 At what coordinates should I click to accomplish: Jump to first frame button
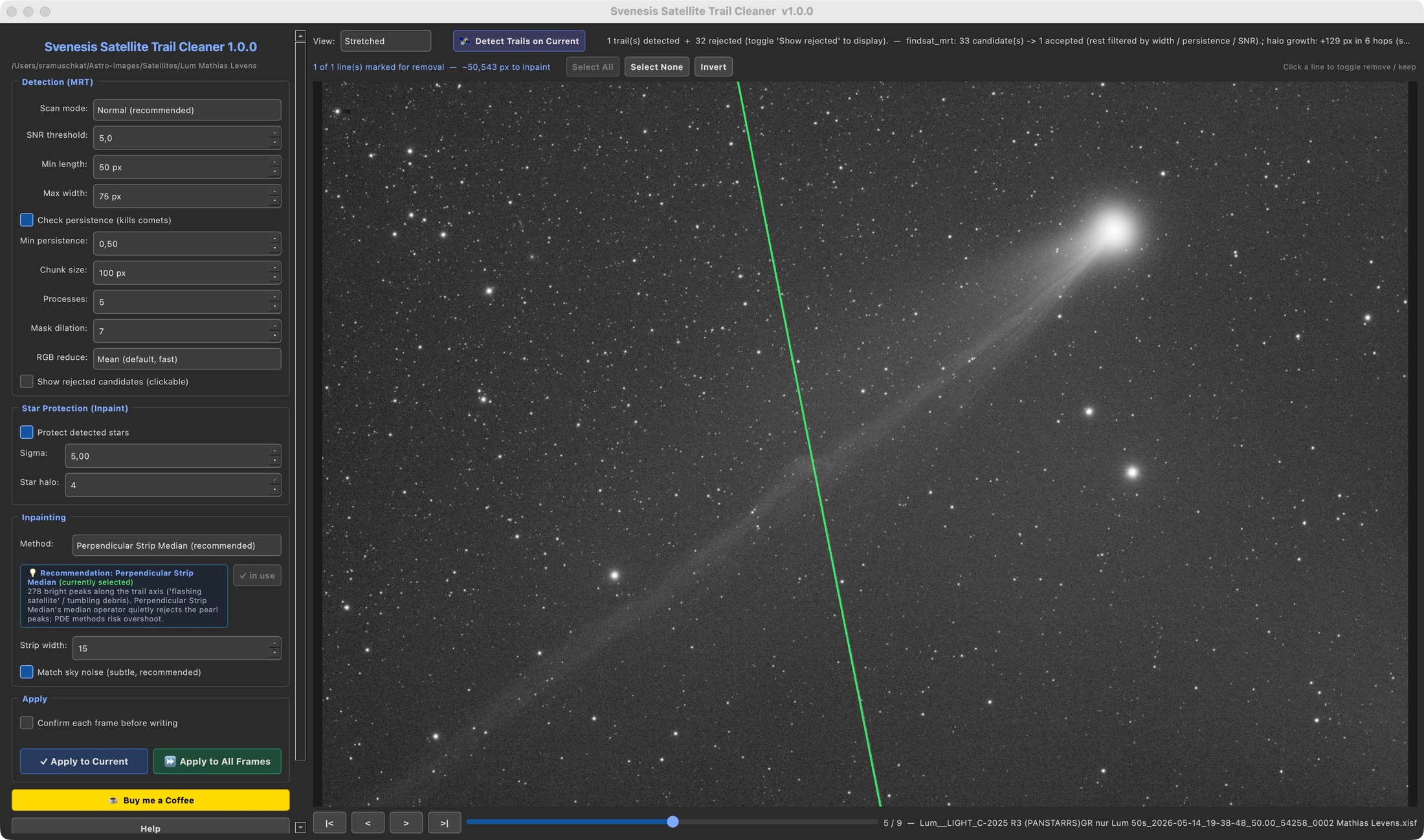(x=329, y=823)
